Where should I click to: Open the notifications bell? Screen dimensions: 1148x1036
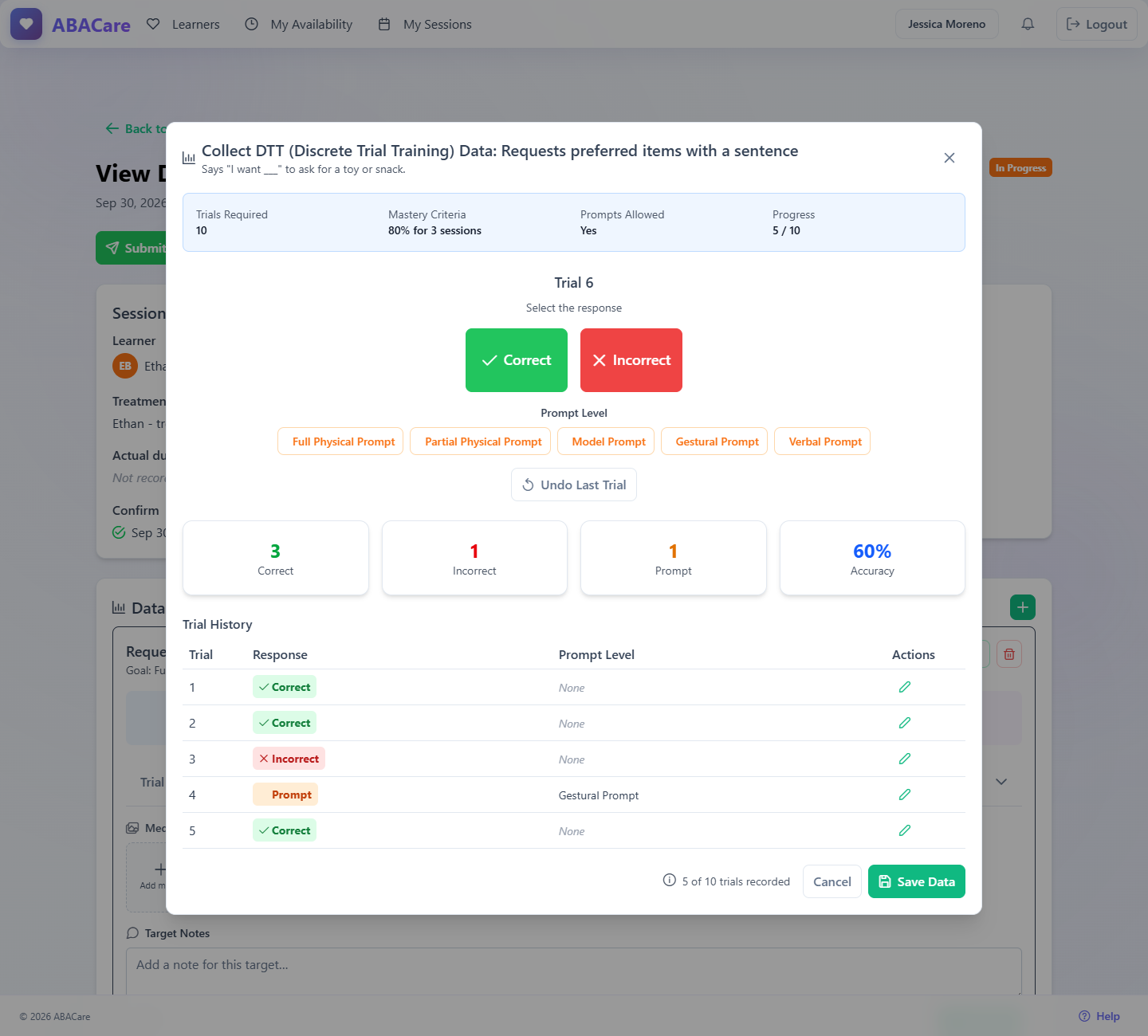pos(1028,24)
